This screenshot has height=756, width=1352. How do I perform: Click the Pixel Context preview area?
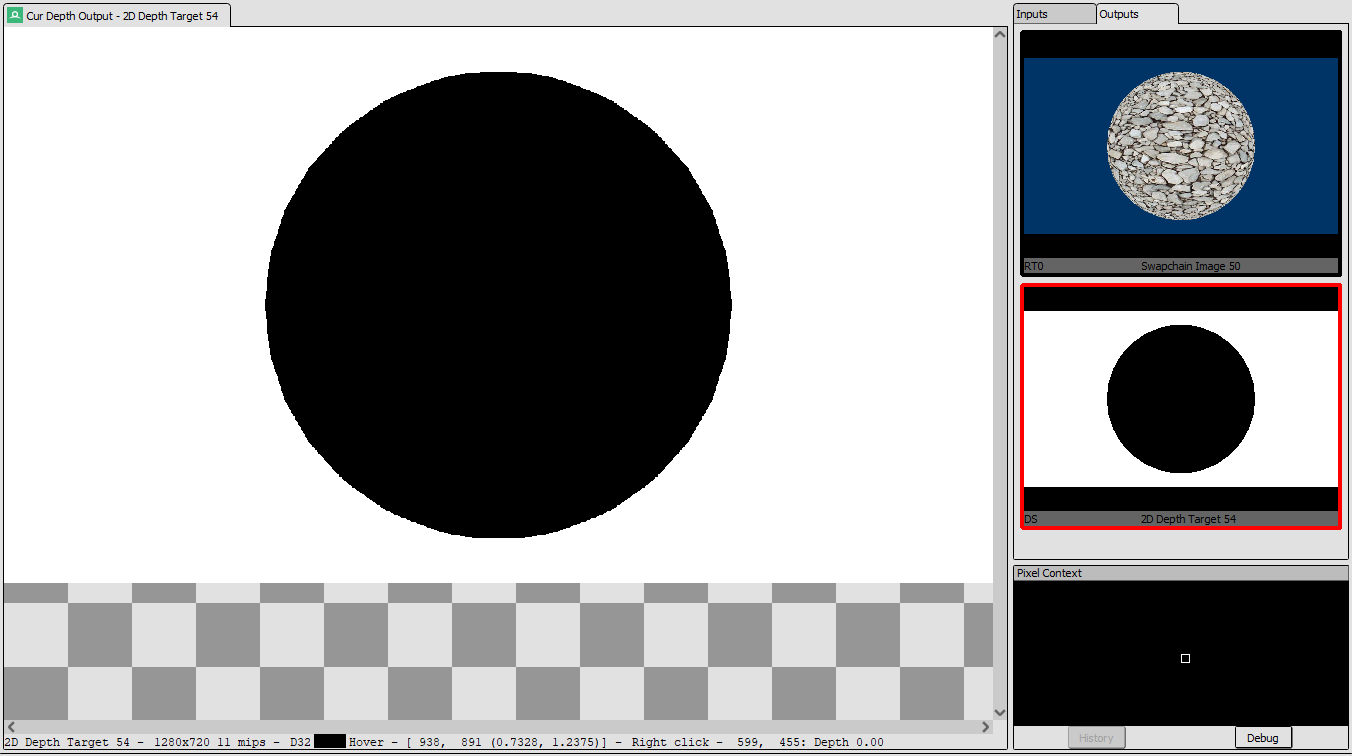(1180, 653)
